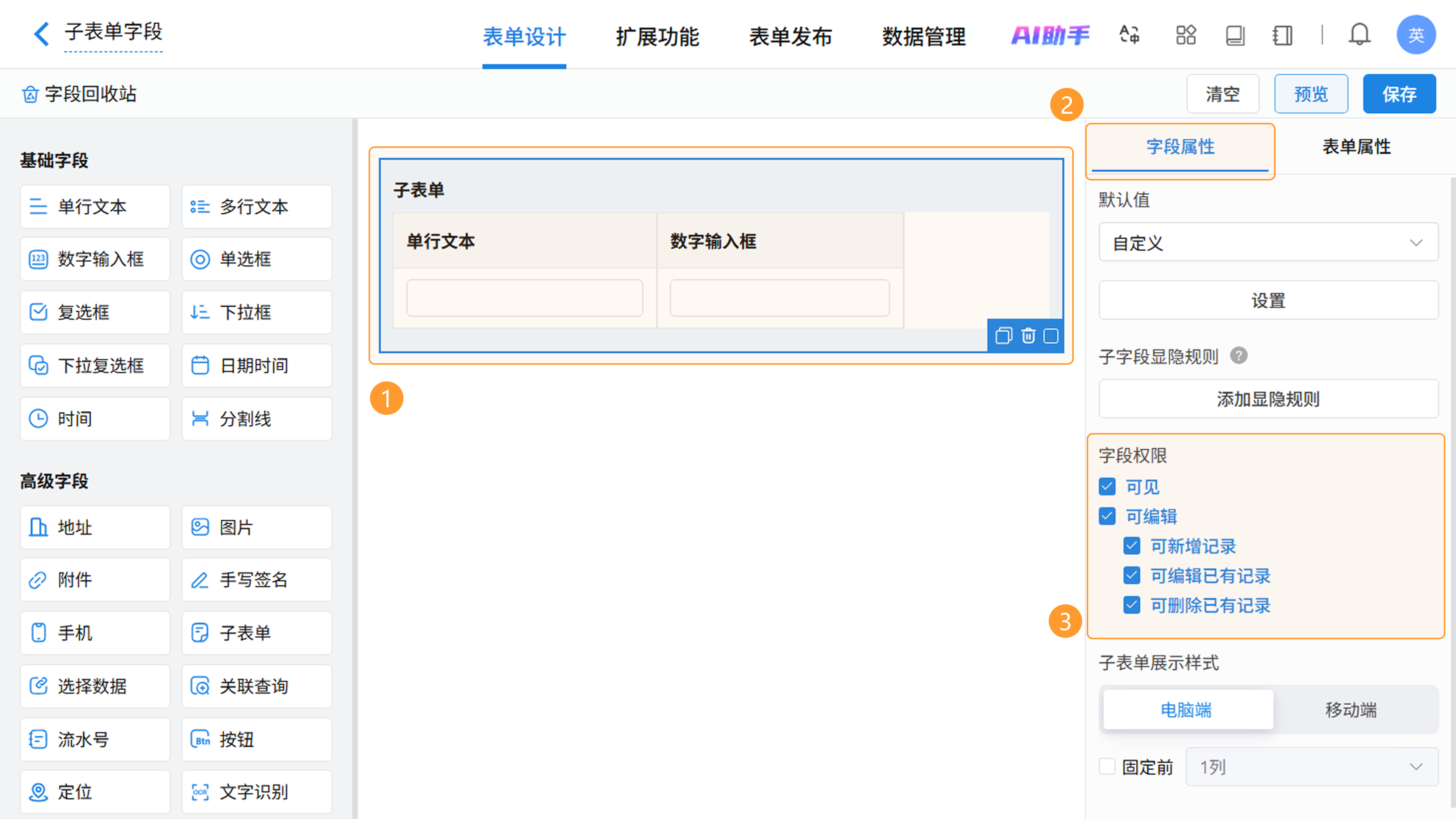Switch to the 表单属性 tab
This screenshot has height=819, width=1456.
[1356, 147]
